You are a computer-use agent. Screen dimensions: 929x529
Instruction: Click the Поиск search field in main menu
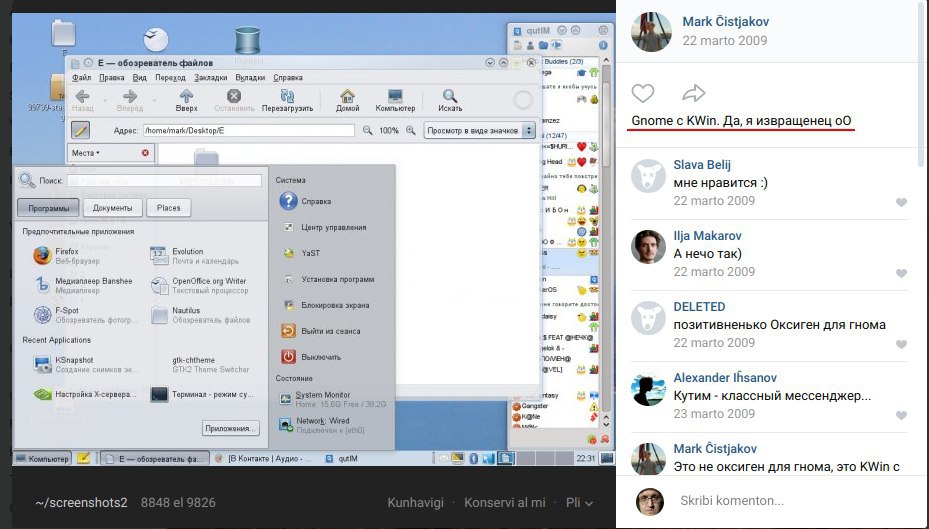164,181
